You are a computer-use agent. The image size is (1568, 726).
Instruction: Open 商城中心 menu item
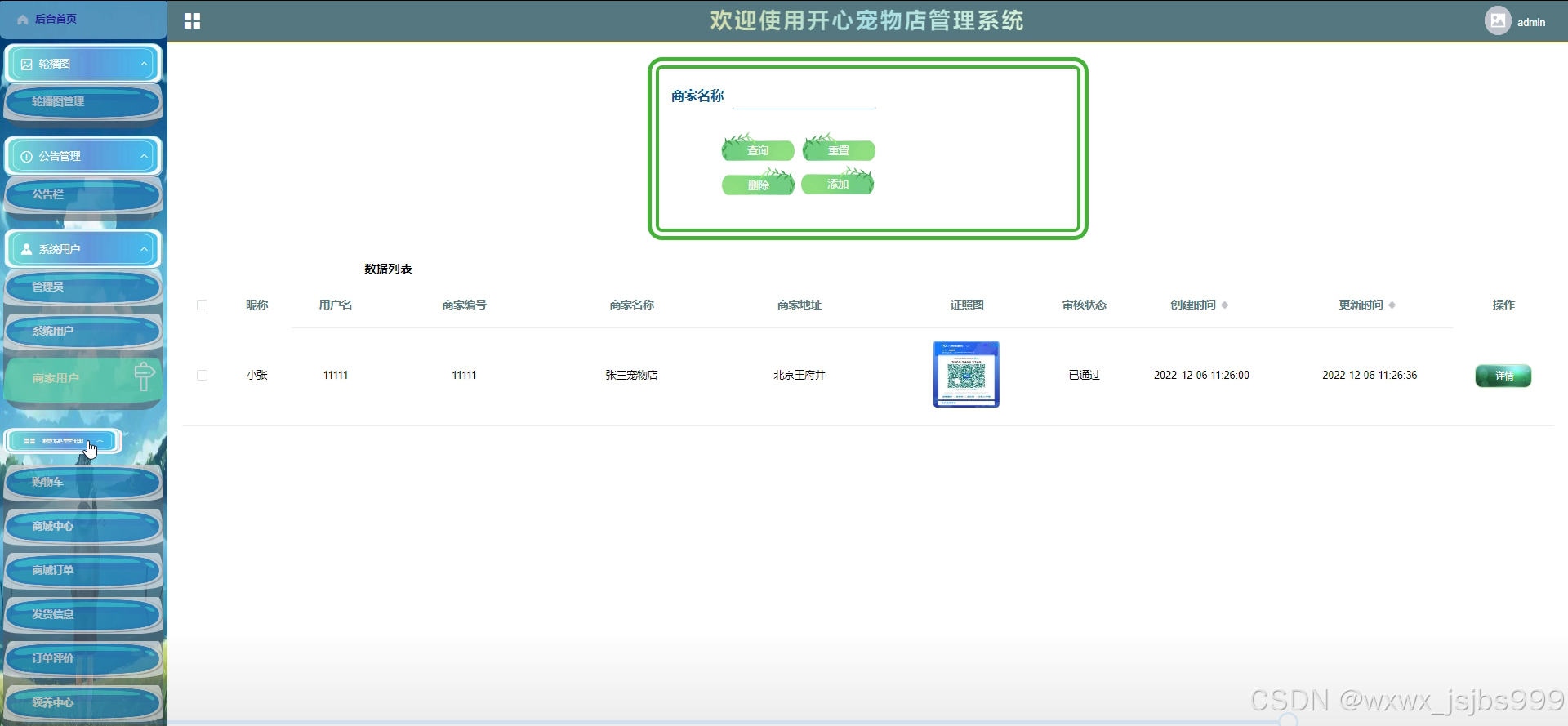click(83, 526)
